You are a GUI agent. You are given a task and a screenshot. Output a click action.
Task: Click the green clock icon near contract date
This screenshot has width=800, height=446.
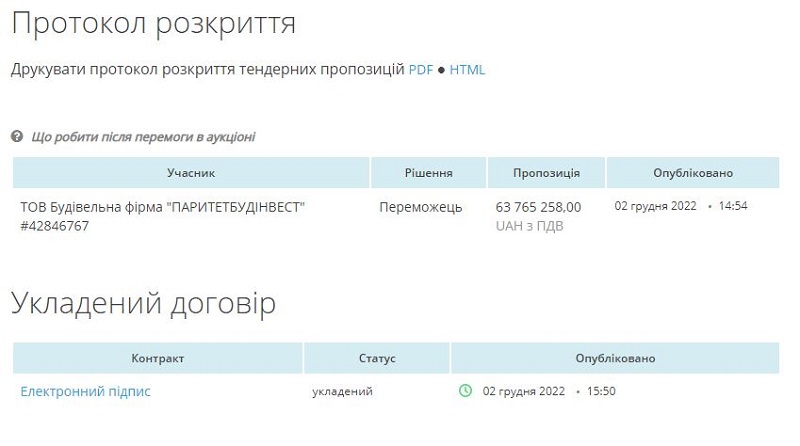pyautogui.click(x=465, y=391)
